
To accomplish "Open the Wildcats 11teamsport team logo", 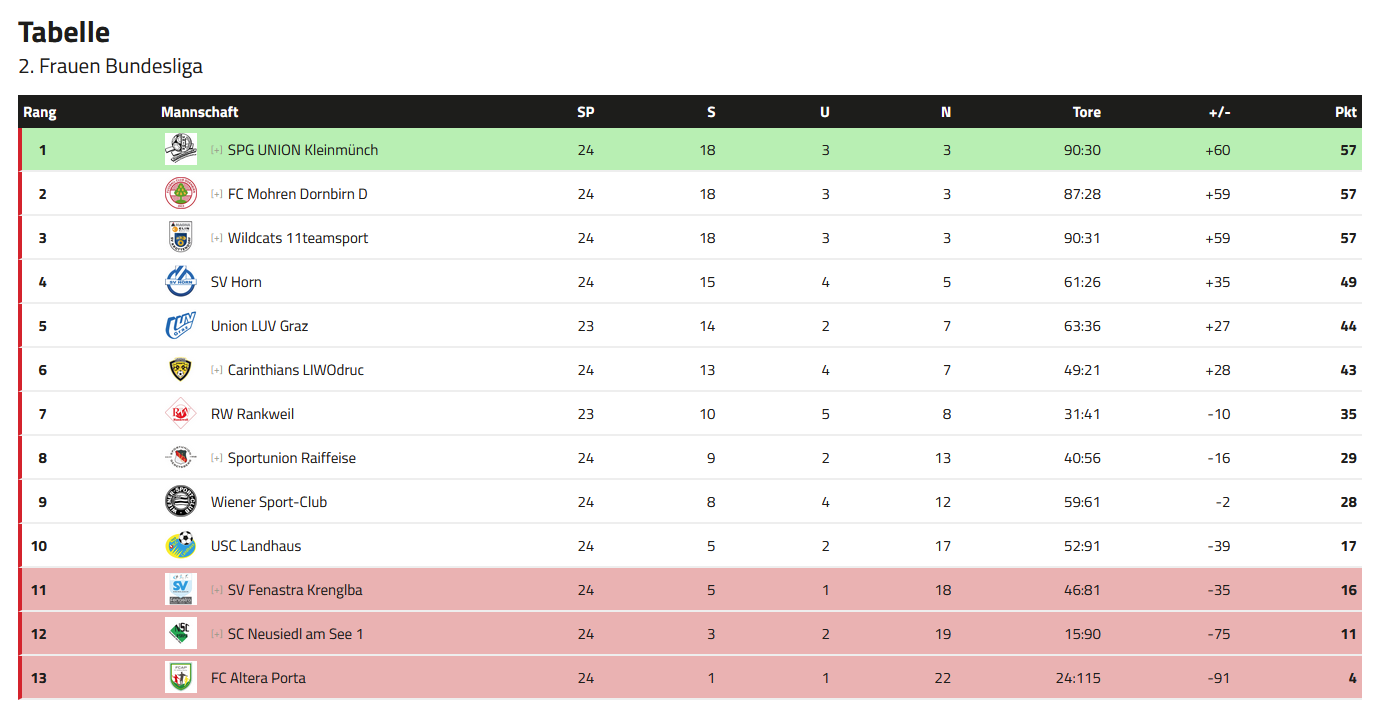I will [x=181, y=238].
